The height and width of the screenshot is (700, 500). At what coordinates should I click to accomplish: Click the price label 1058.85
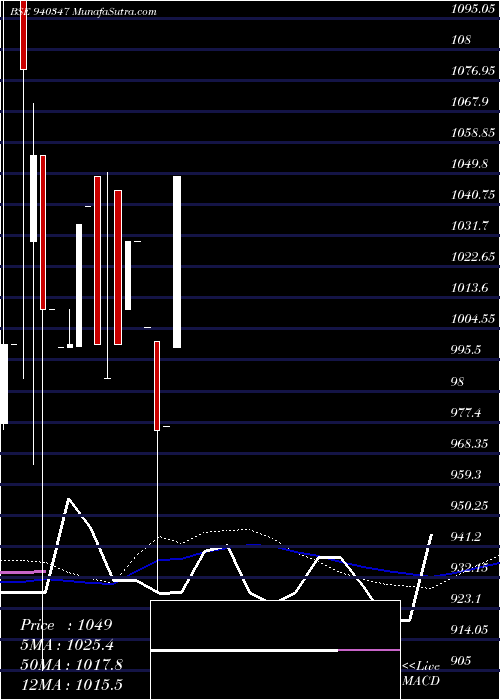tap(472, 133)
